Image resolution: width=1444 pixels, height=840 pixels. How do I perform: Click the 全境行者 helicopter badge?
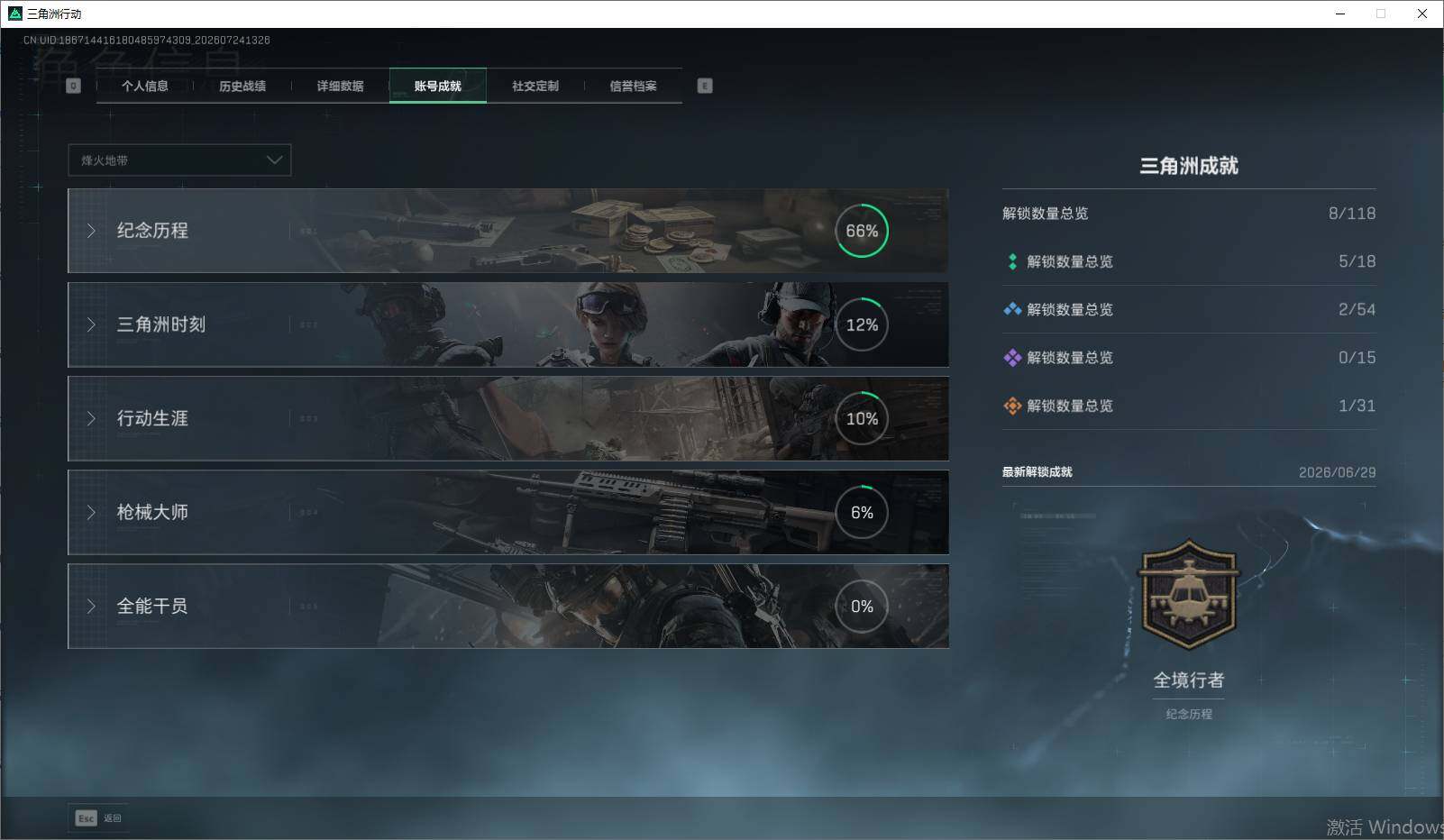pos(1189,595)
